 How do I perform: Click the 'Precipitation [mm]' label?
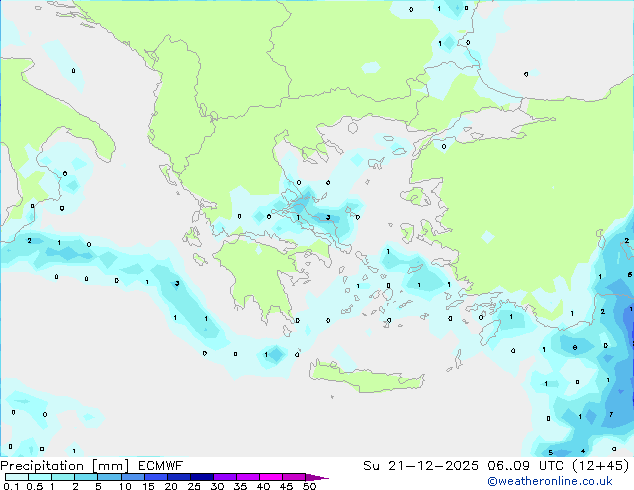65,466
